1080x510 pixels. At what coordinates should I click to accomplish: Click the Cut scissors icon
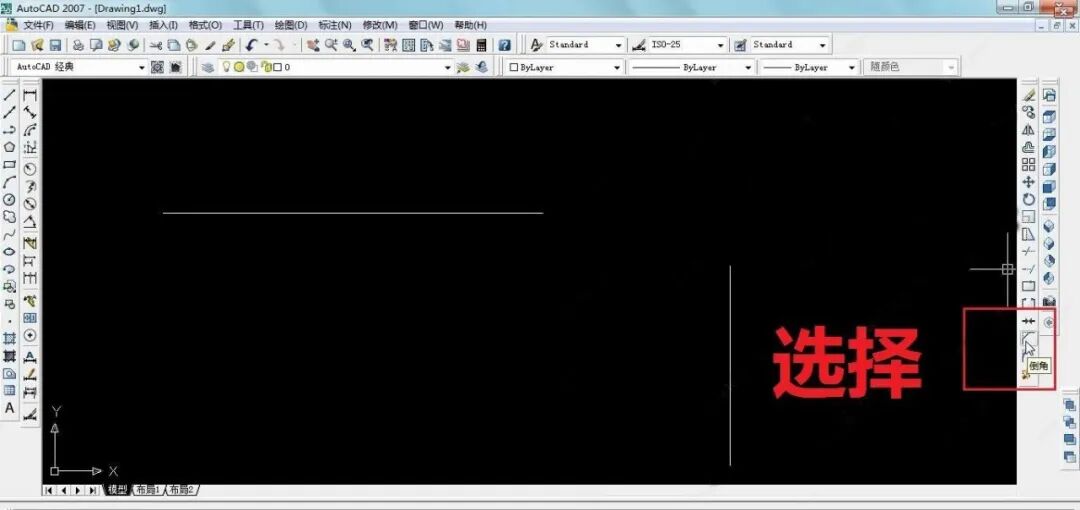click(156, 45)
